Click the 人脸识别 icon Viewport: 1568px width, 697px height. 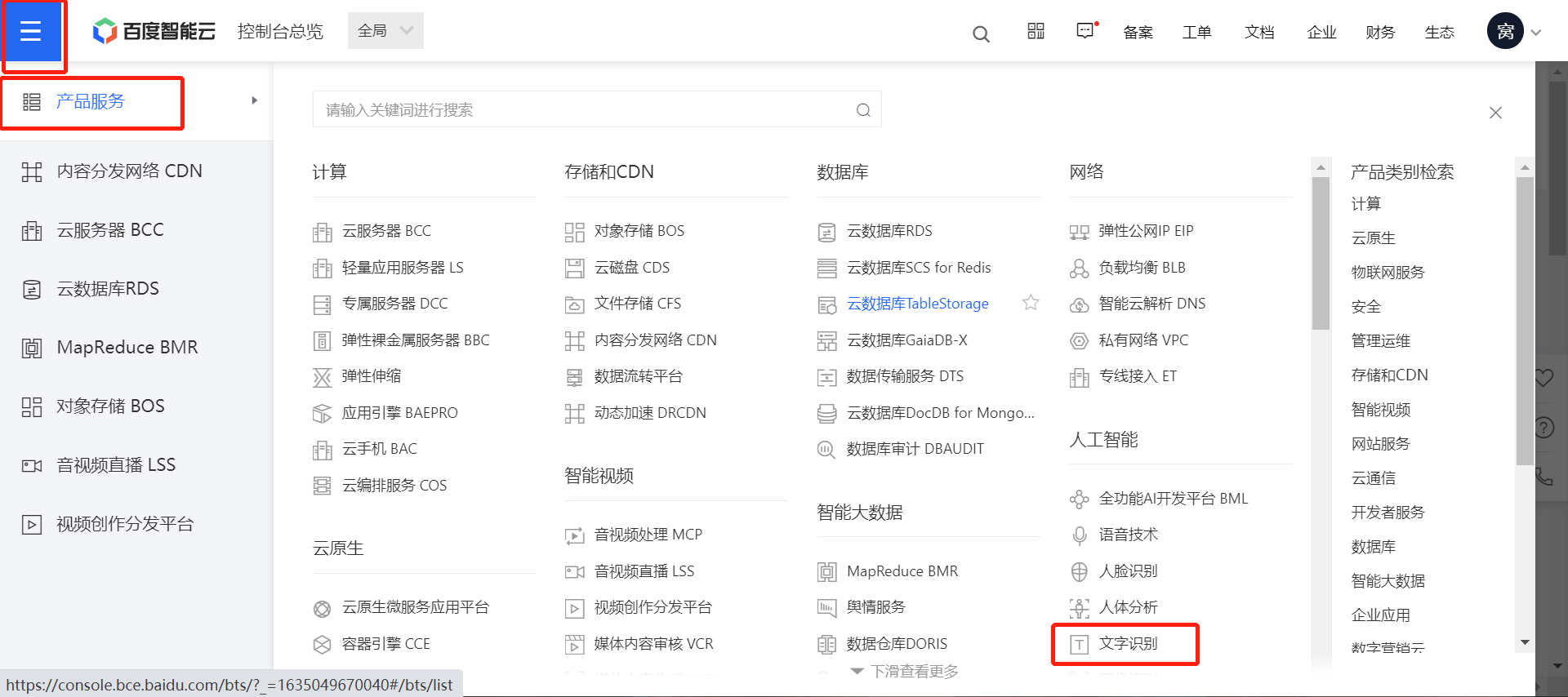tap(1080, 571)
